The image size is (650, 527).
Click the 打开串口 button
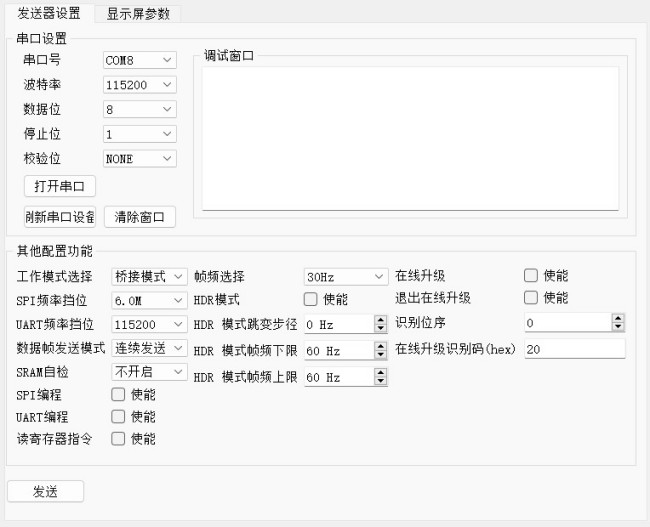(x=59, y=187)
